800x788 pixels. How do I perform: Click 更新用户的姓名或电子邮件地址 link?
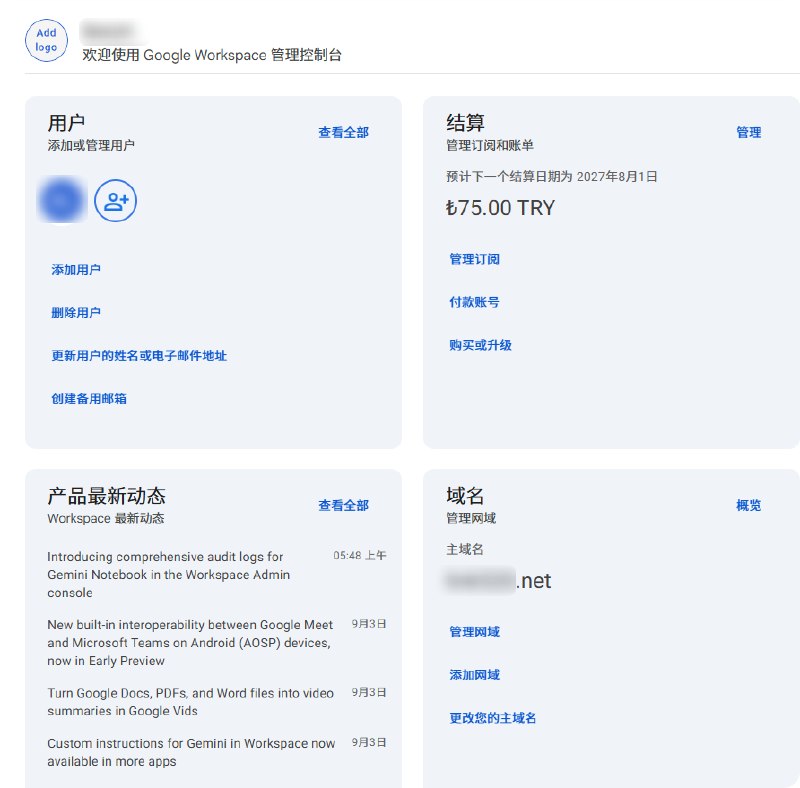(139, 356)
